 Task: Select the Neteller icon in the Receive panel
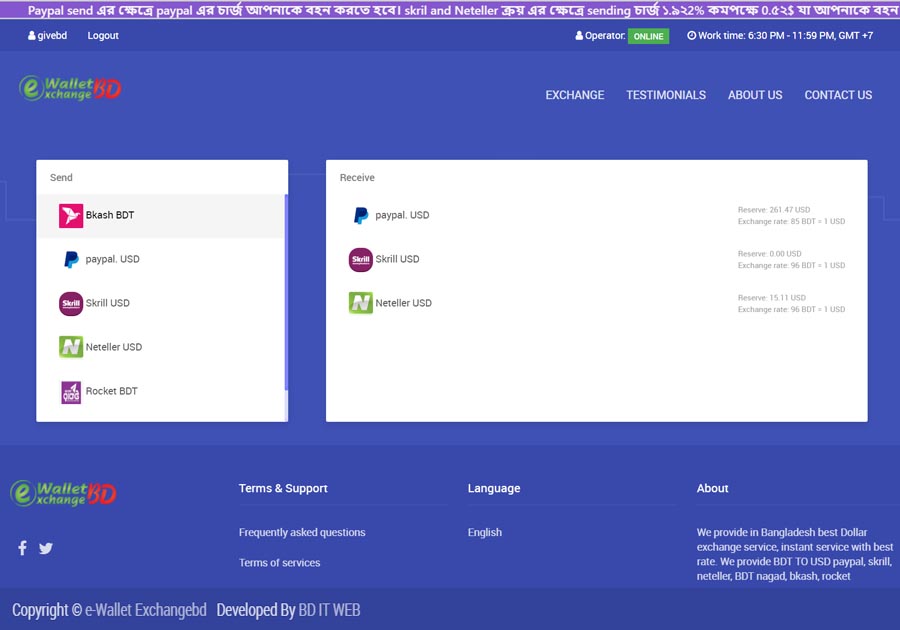pos(361,303)
